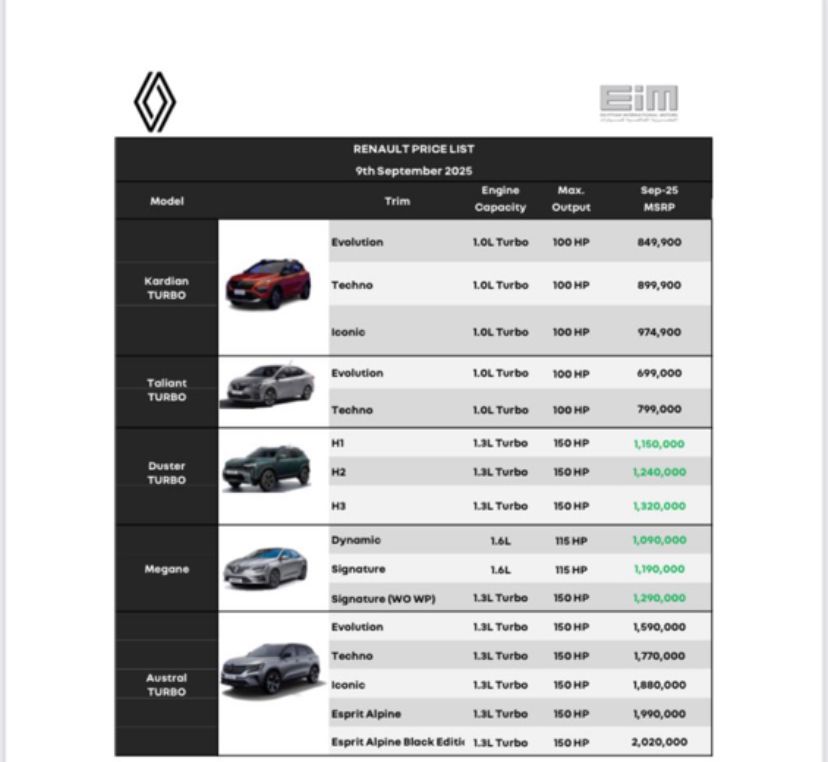Click the 'Model' column header
This screenshot has height=762, width=828.
(167, 201)
